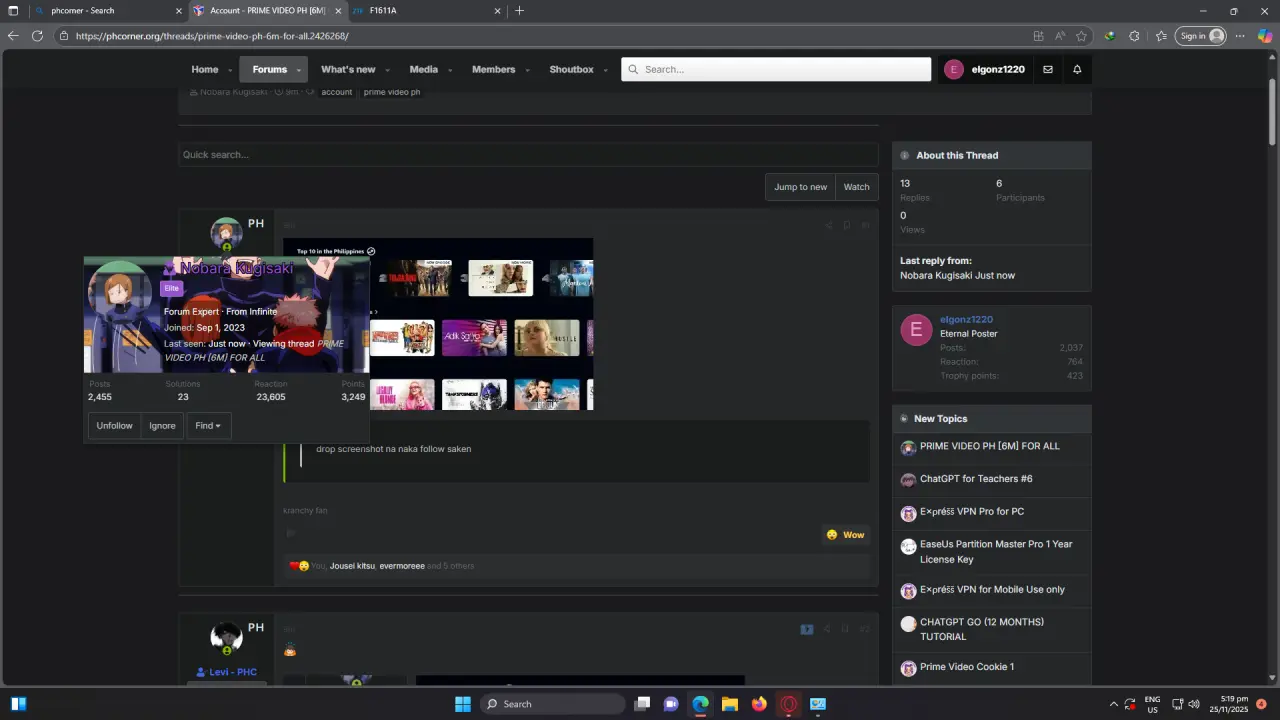Image resolution: width=1280 pixels, height=720 pixels.
Task: Open browser extensions puzzle icon
Action: (x=1134, y=36)
